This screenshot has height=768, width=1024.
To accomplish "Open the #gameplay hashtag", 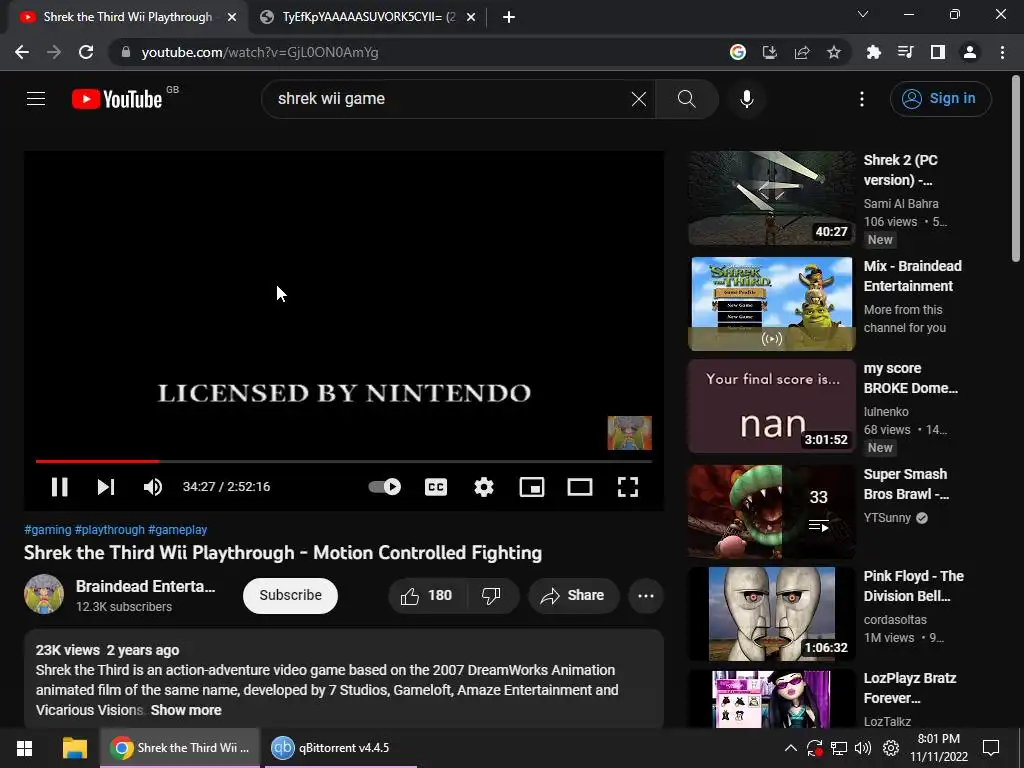I will (178, 530).
